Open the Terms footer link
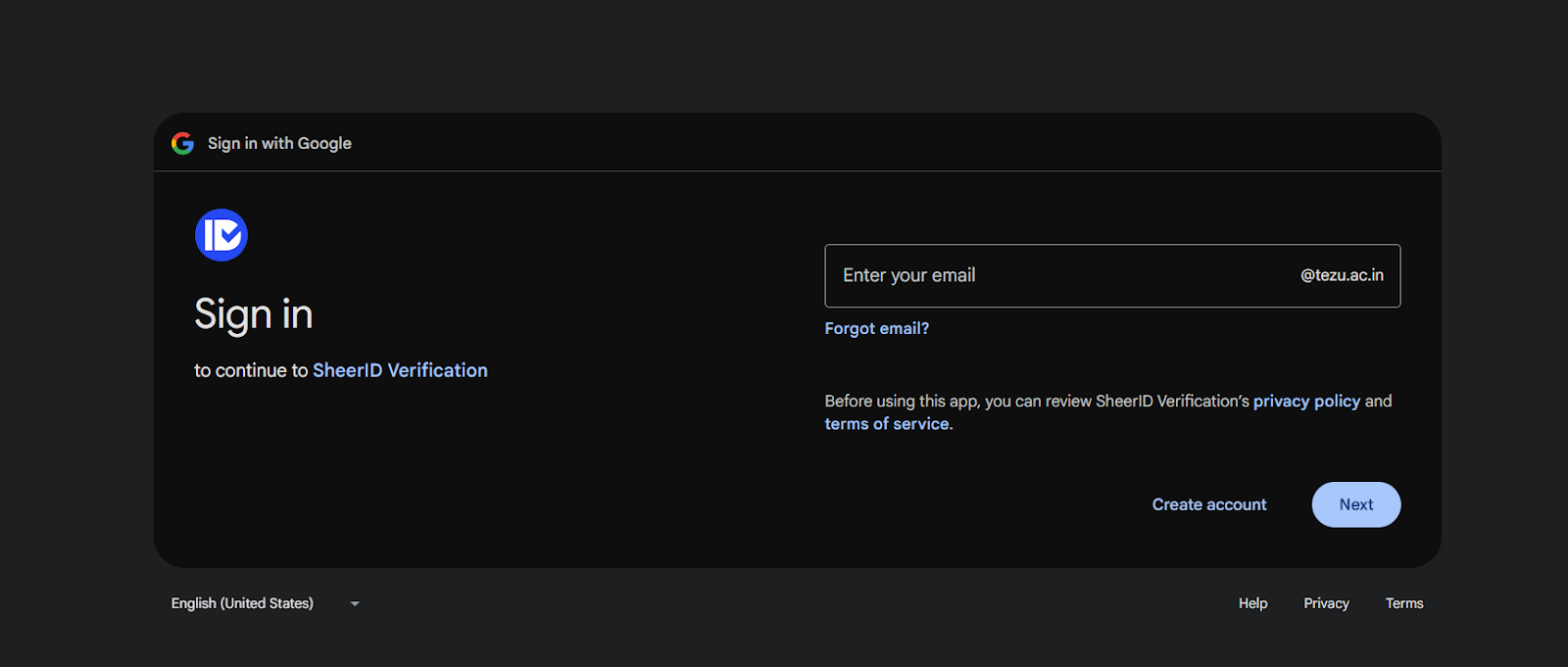Viewport: 1568px width, 667px height. (x=1404, y=603)
